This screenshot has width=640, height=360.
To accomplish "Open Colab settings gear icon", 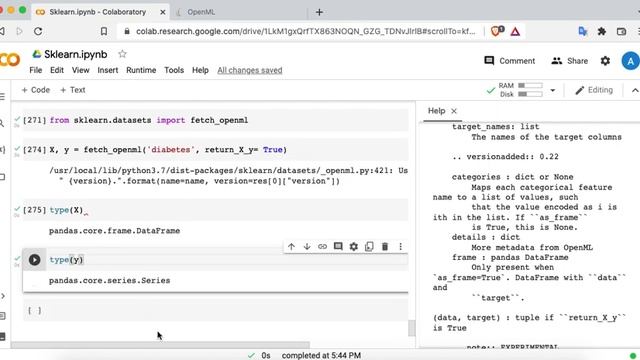I will pyautogui.click(x=605, y=61).
